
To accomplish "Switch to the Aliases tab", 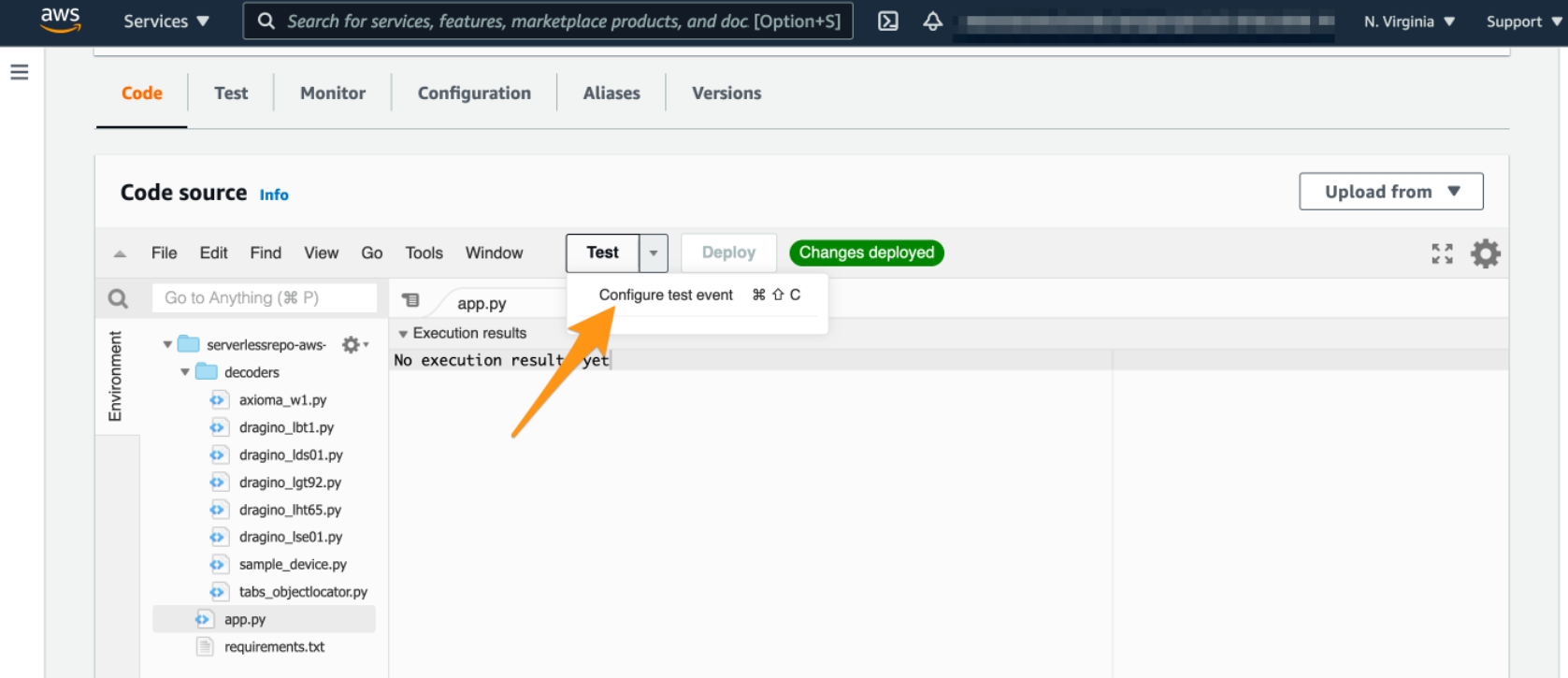I will (x=611, y=93).
